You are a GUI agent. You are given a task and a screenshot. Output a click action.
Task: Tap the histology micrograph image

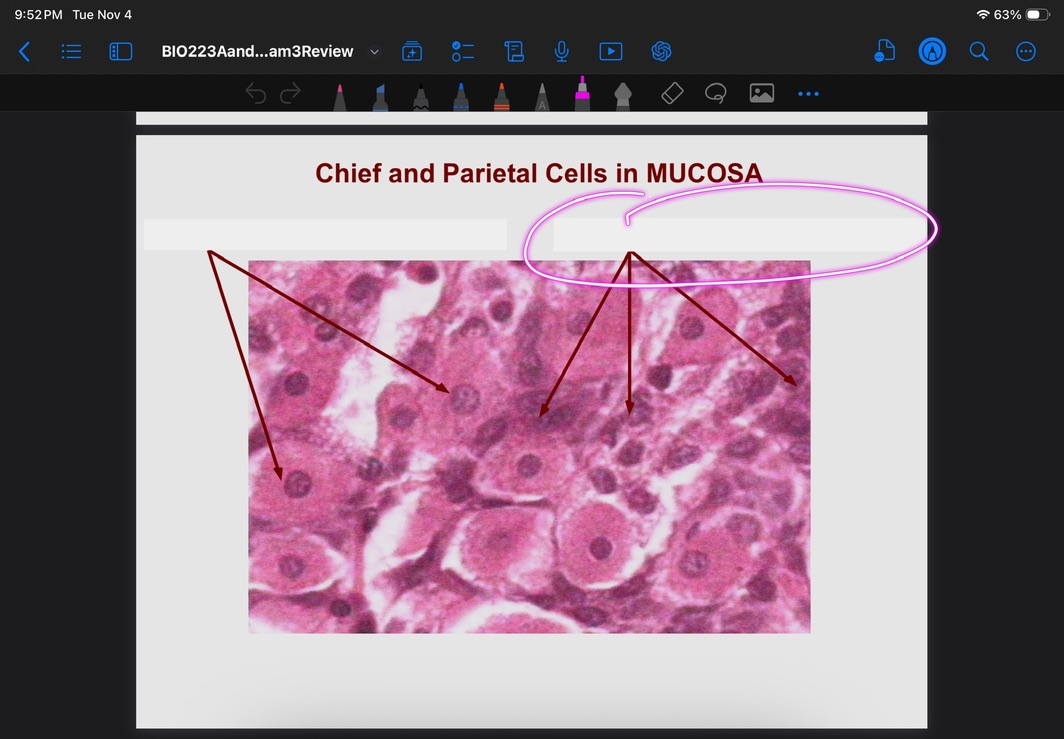(529, 447)
